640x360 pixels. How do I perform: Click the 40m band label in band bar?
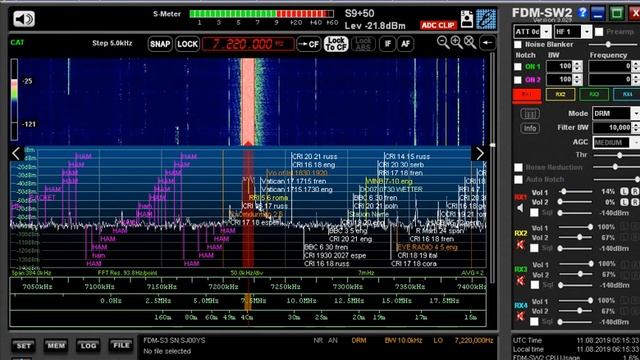coord(247,317)
